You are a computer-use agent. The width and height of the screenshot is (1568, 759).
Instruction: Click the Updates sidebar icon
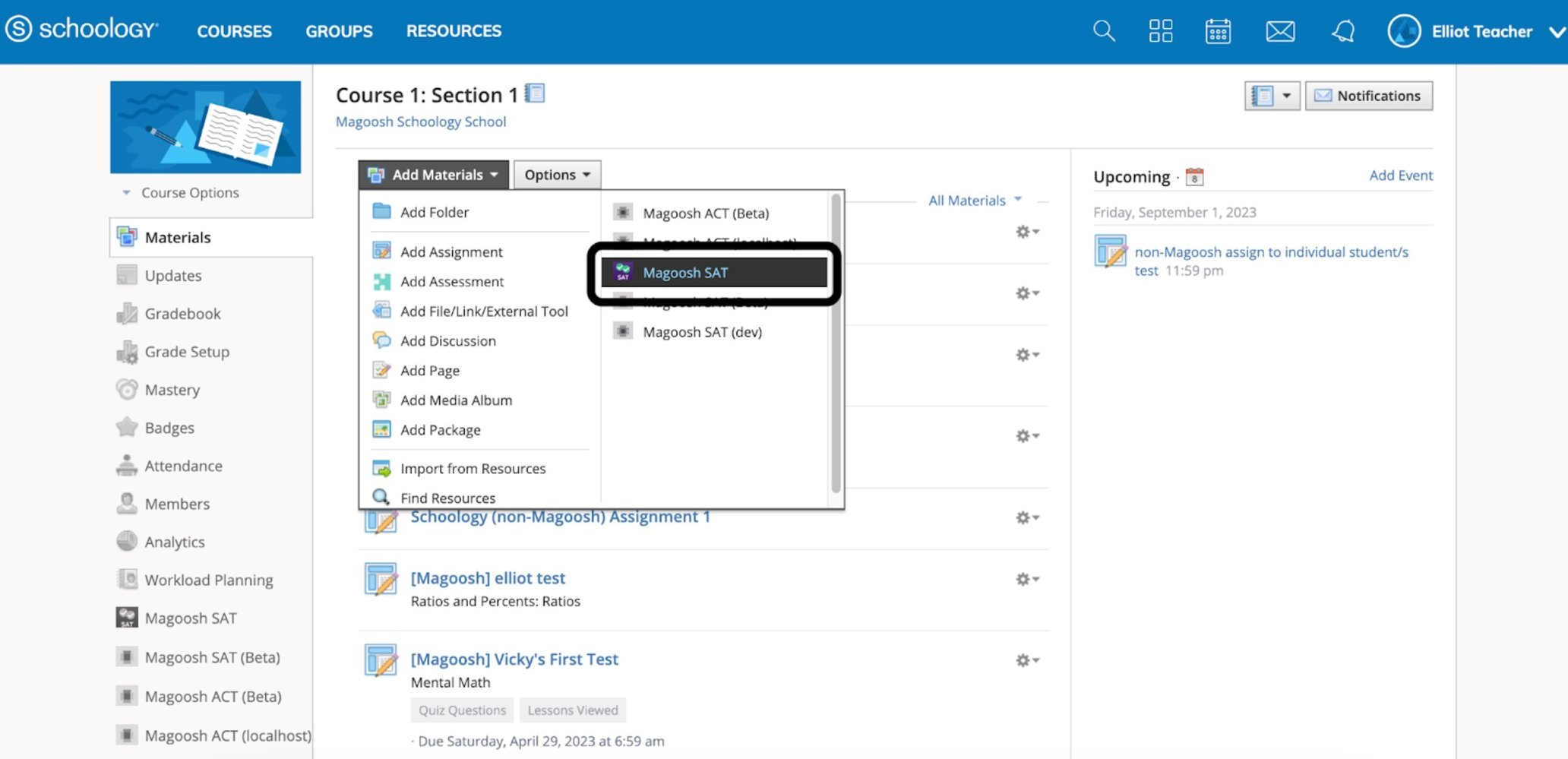127,275
